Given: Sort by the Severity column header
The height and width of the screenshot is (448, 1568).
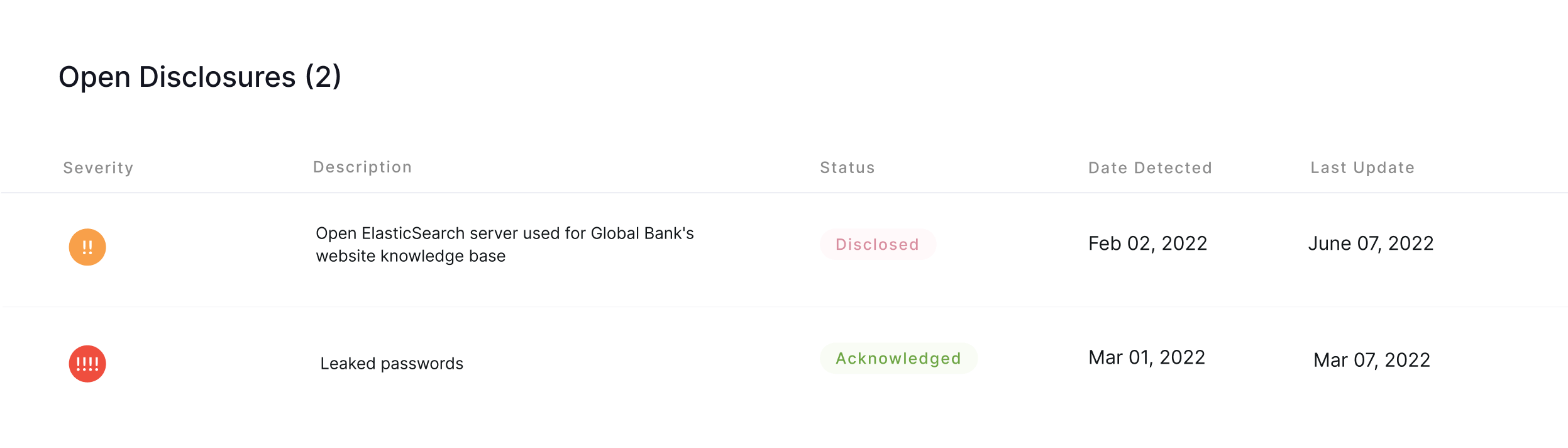Looking at the screenshot, I should click(x=98, y=168).
